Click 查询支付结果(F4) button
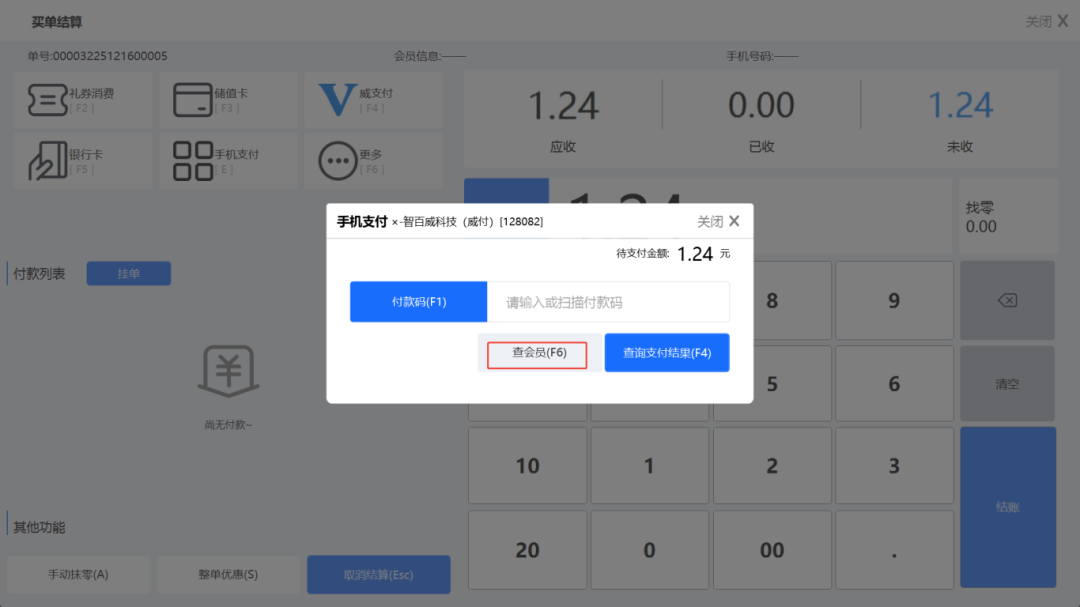This screenshot has height=607, width=1080. pyautogui.click(x=666, y=353)
